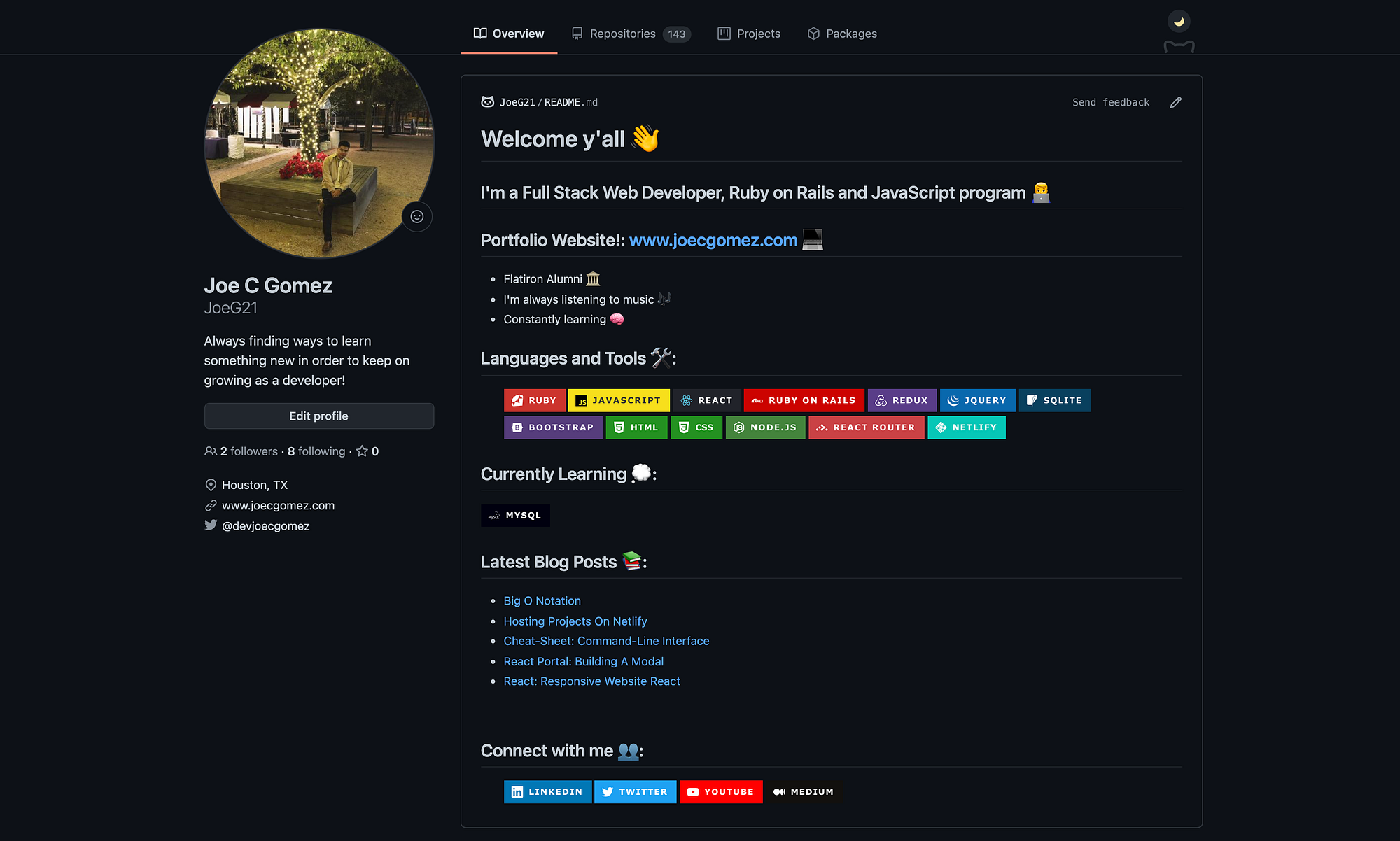Open the set status smiley icon
The width and height of the screenshot is (1400, 841).
pos(417,216)
